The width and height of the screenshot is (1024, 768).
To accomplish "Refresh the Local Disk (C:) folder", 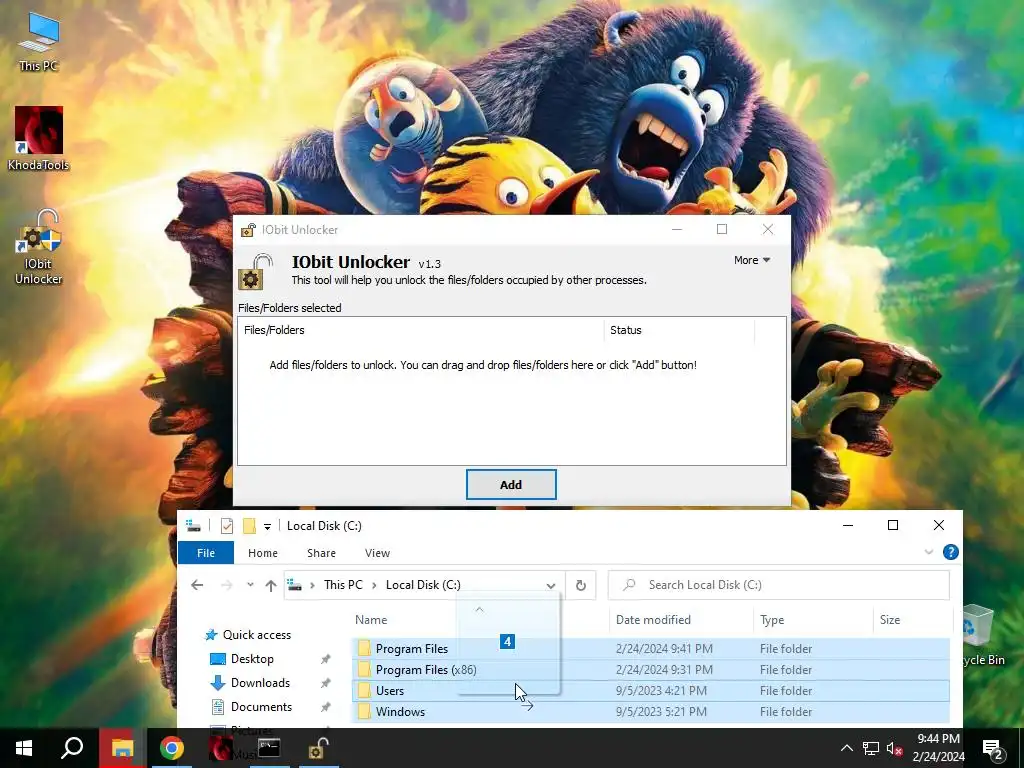I will click(581, 585).
